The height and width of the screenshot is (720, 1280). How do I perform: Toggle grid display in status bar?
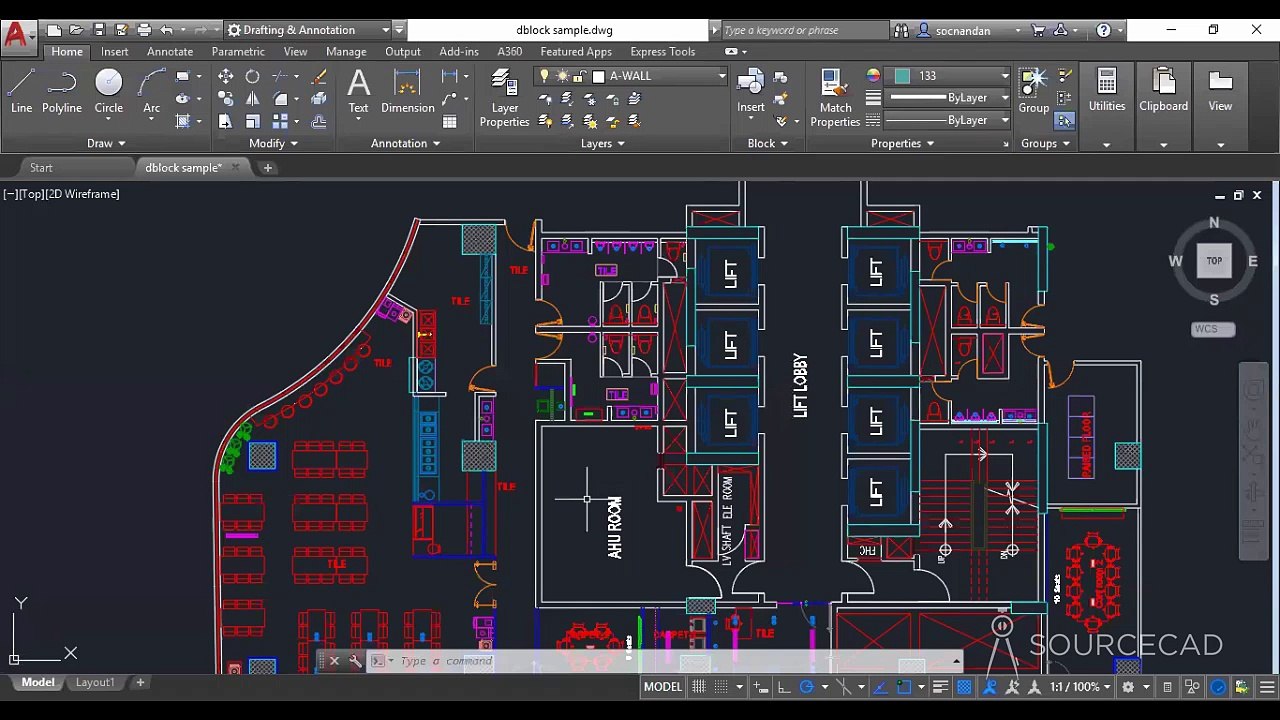pyautogui.click(x=698, y=687)
